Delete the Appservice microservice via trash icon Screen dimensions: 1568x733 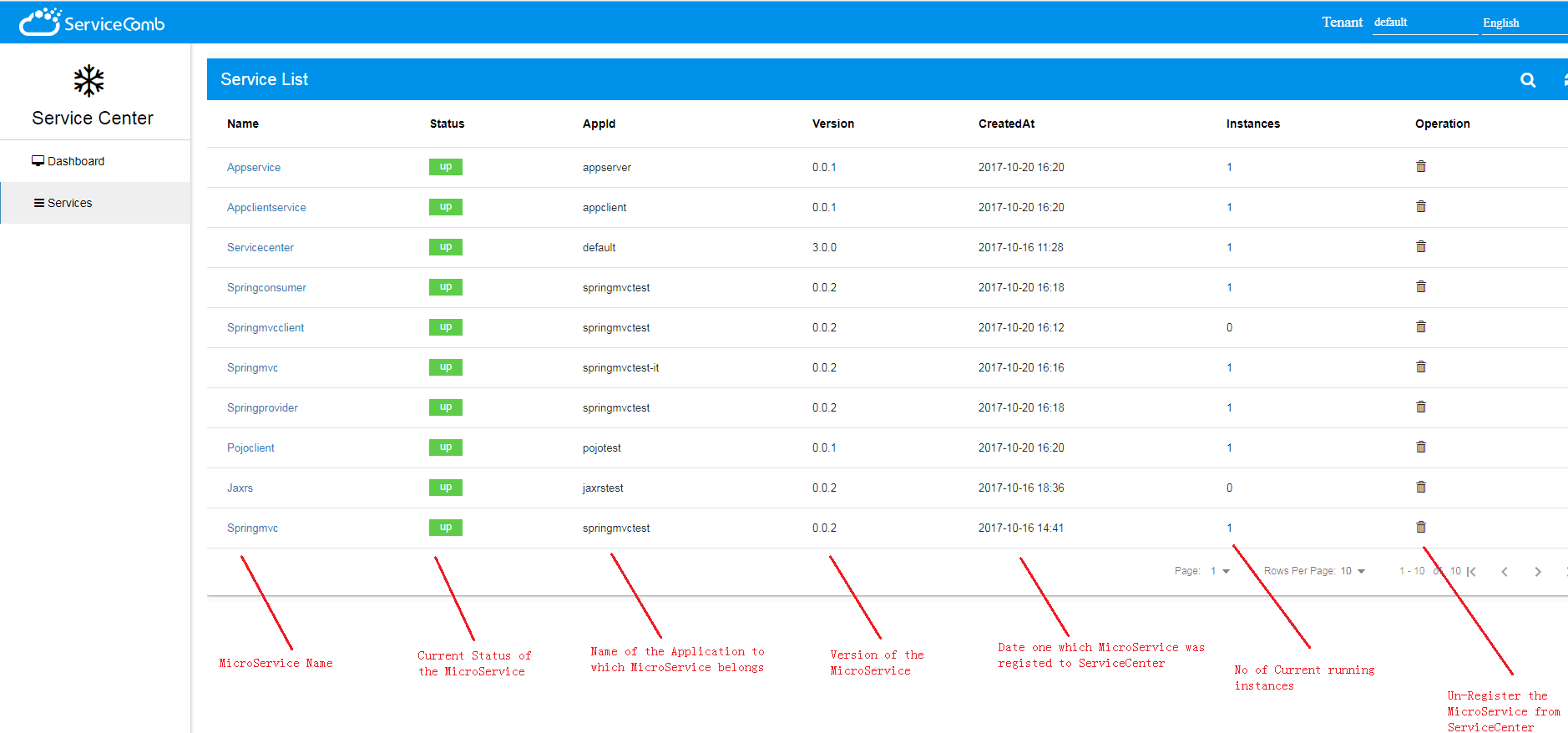(1420, 167)
